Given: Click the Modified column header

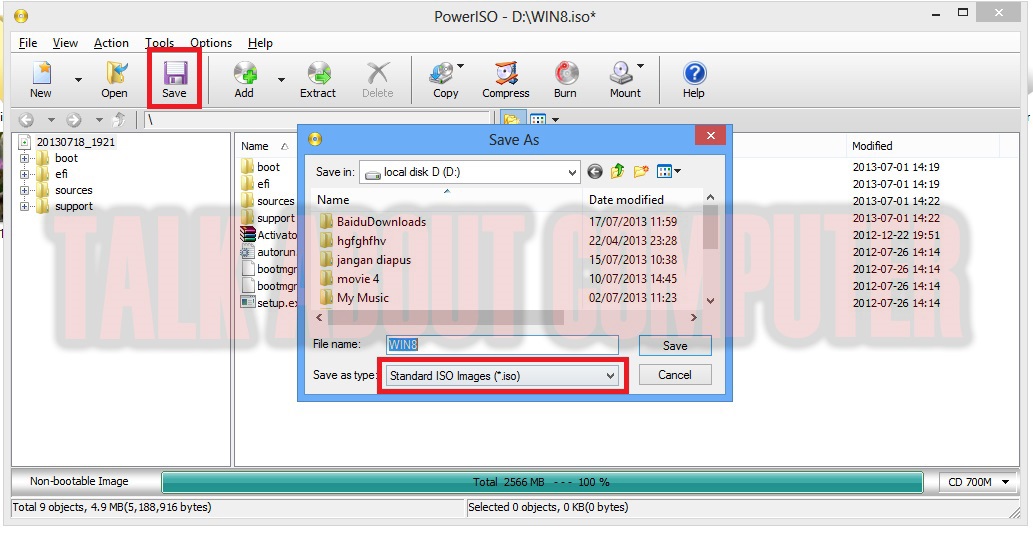Looking at the screenshot, I should click(x=872, y=146).
